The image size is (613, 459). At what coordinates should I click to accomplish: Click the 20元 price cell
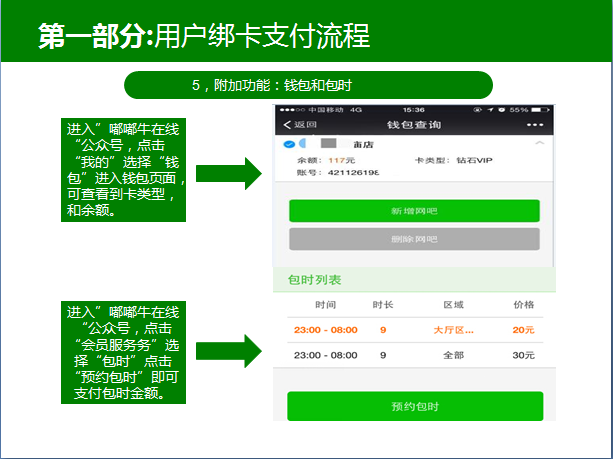coord(523,330)
